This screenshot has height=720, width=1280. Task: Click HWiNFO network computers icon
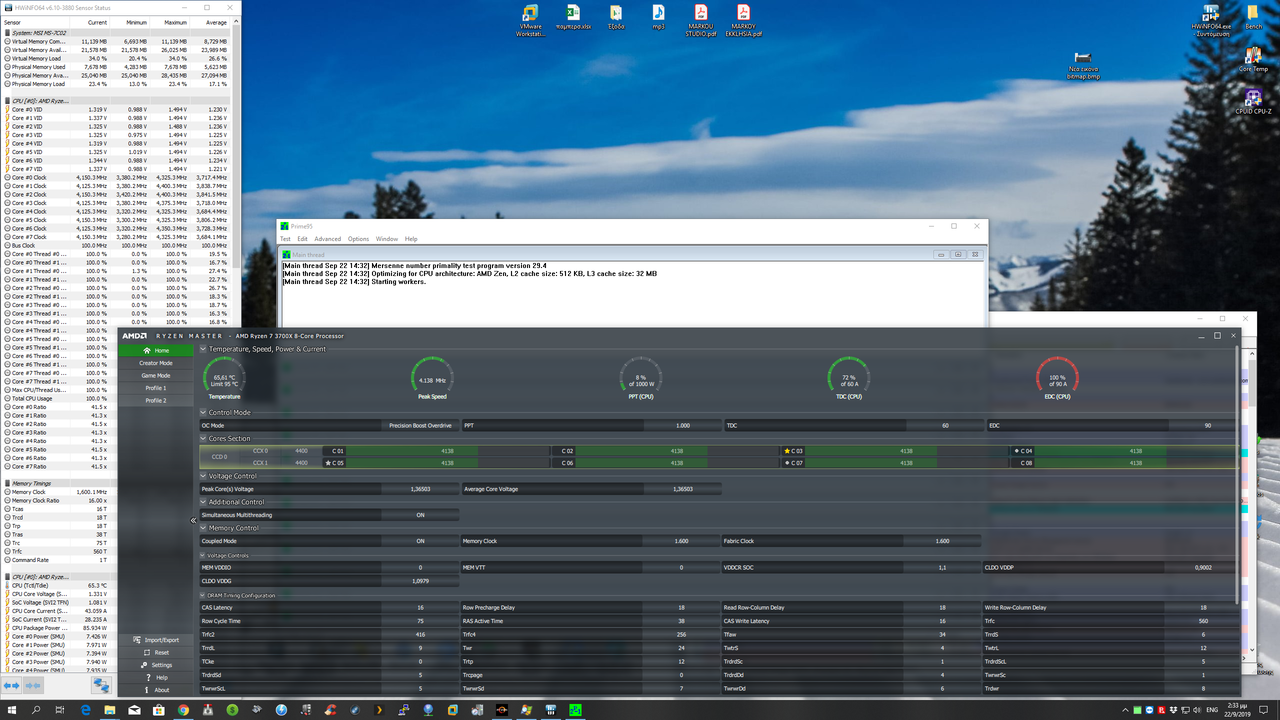click(x=102, y=685)
